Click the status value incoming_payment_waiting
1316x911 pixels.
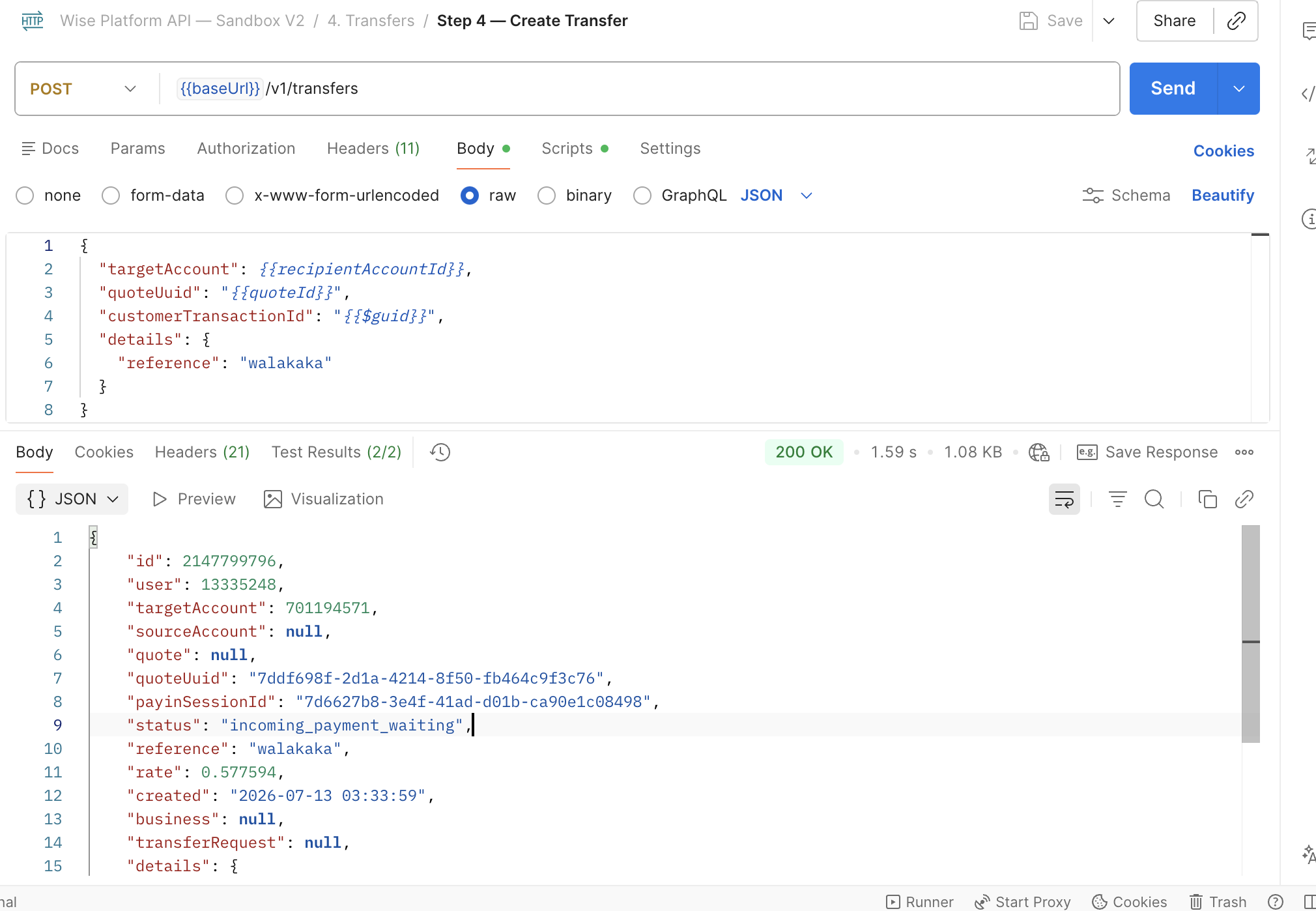(341, 725)
